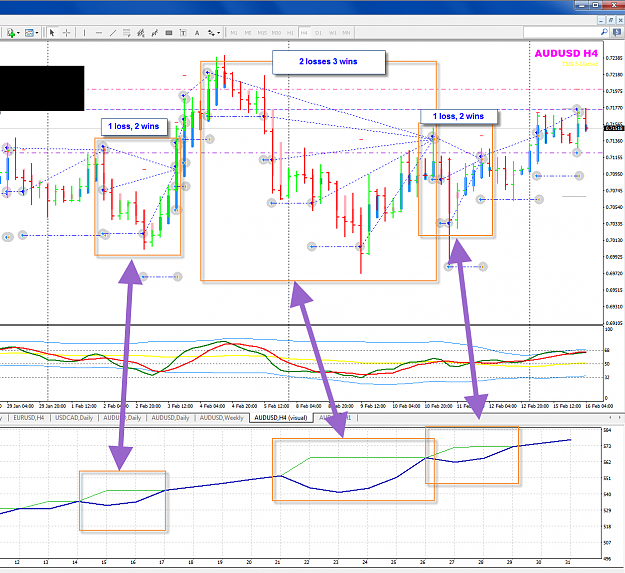The image size is (625, 573).
Task: Select the rectangle drawing tool
Action: pos(169,33)
